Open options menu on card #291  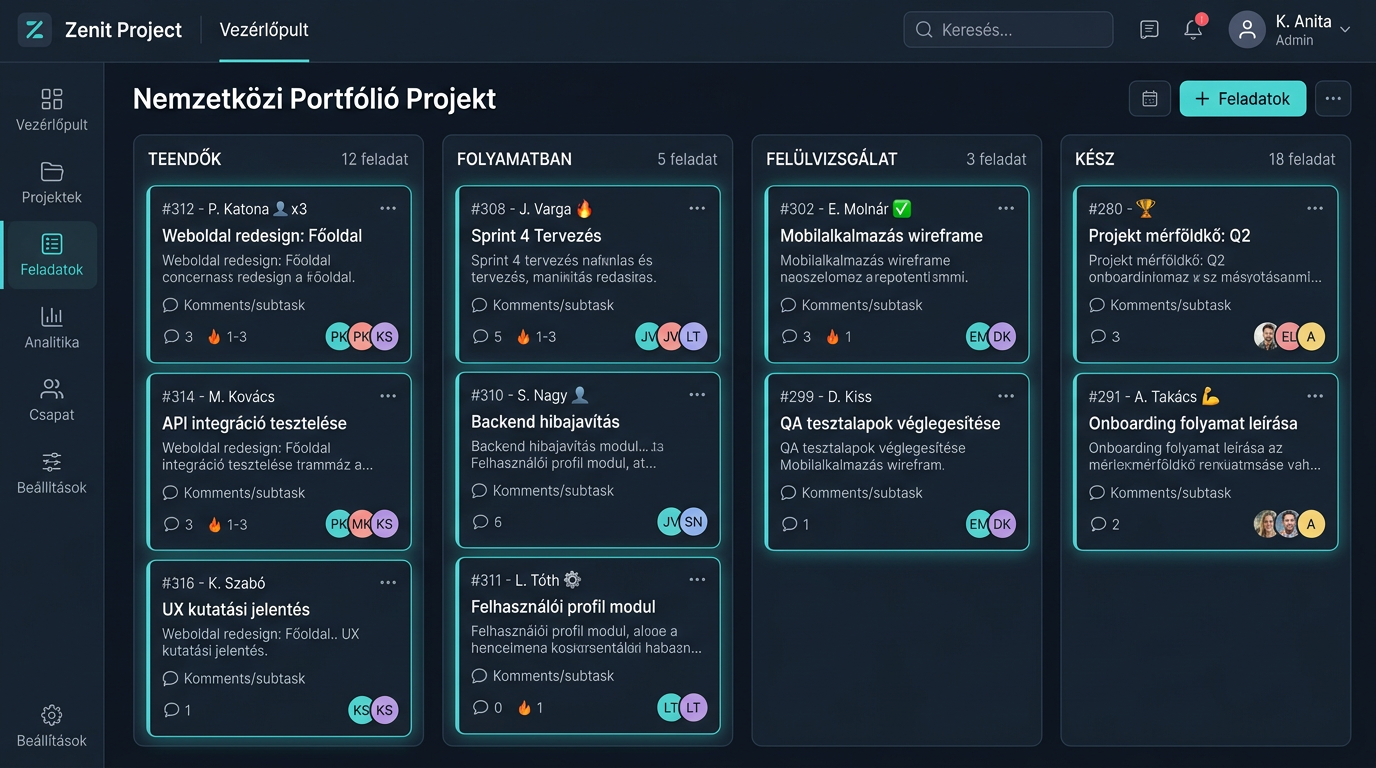pyautogui.click(x=1315, y=396)
